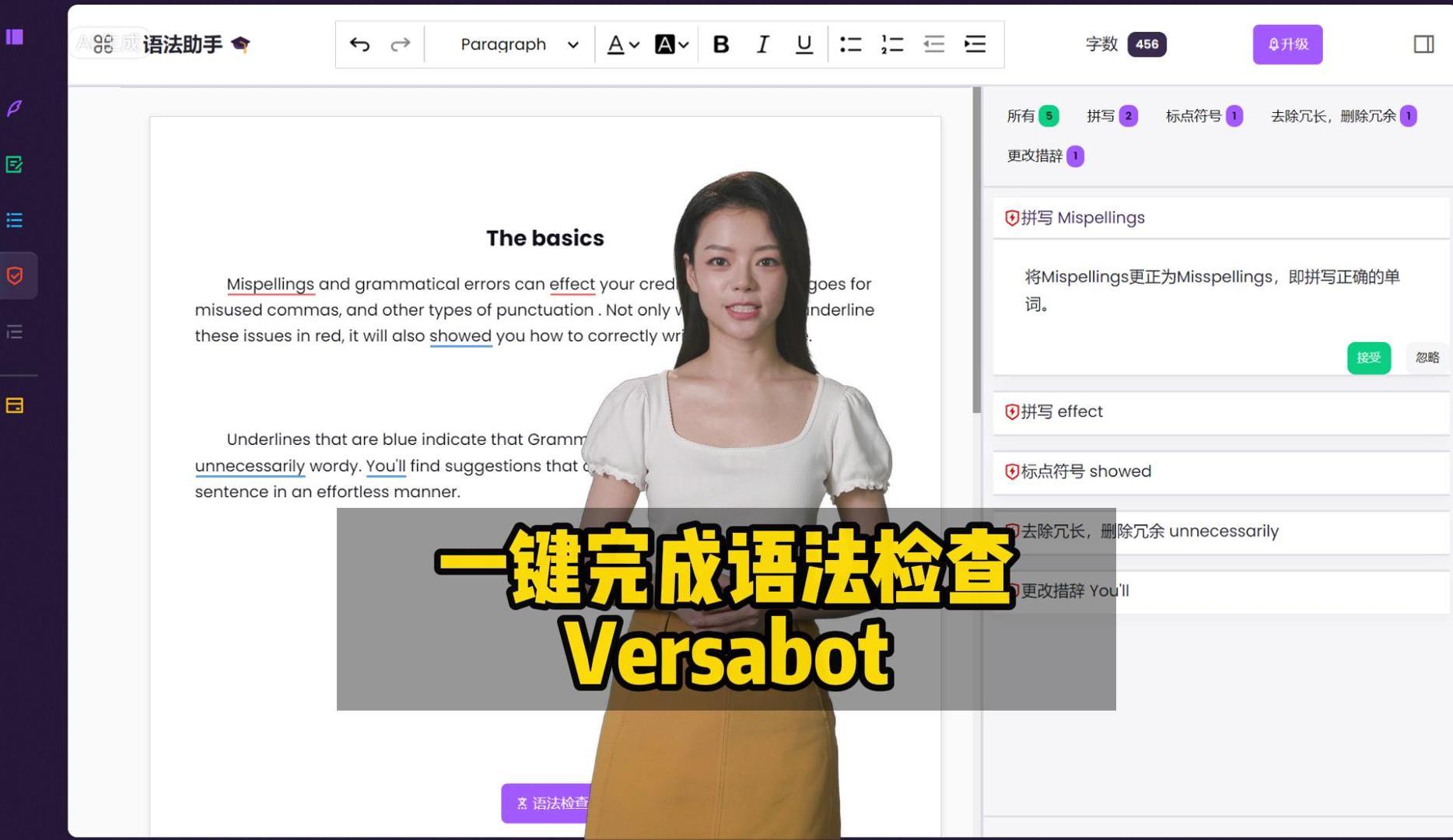Click the redo arrow in the toolbar
Image resolution: width=1453 pixels, height=840 pixels.
pyautogui.click(x=400, y=44)
